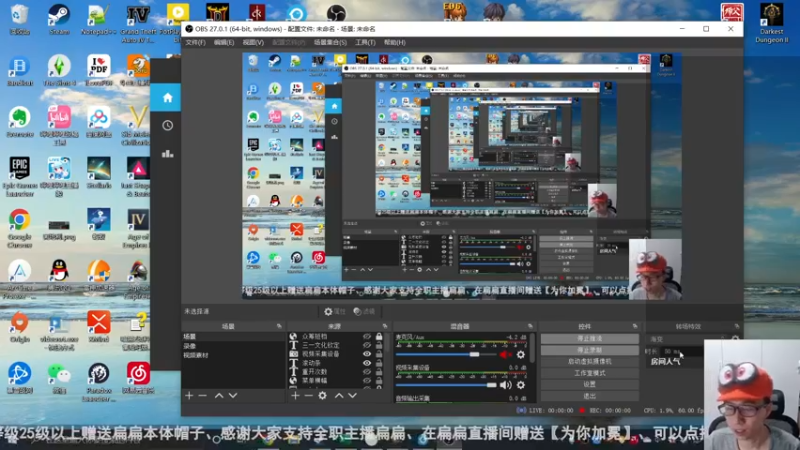The width and height of the screenshot is (800, 450).
Task: Add a new scene with plus icon
Action: tap(189, 395)
